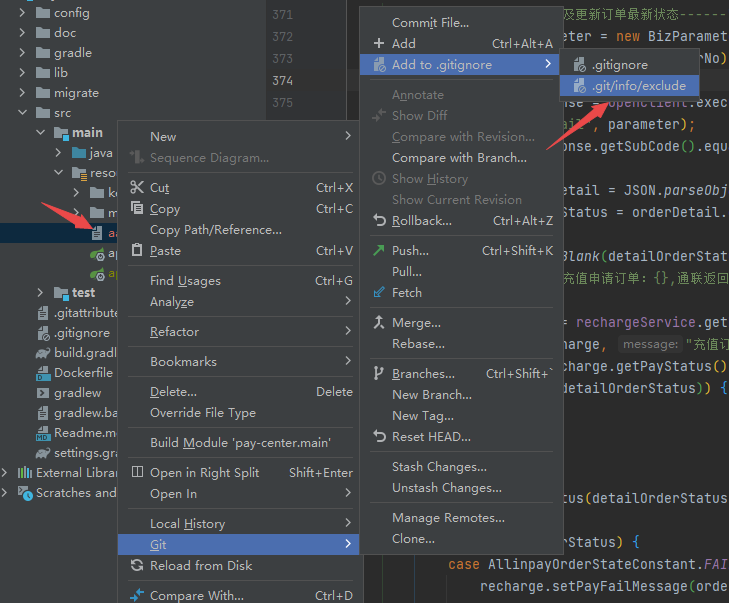Open the New submenu

click(x=239, y=136)
